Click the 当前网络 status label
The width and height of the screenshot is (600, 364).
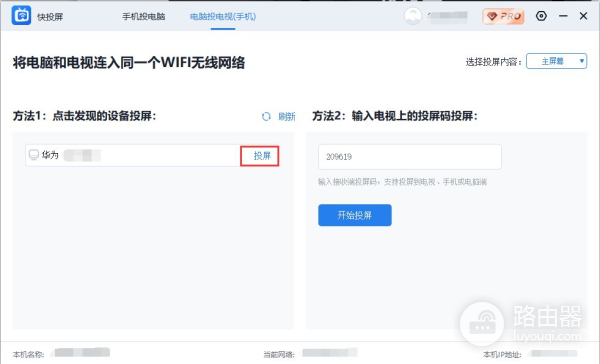(x=279, y=354)
